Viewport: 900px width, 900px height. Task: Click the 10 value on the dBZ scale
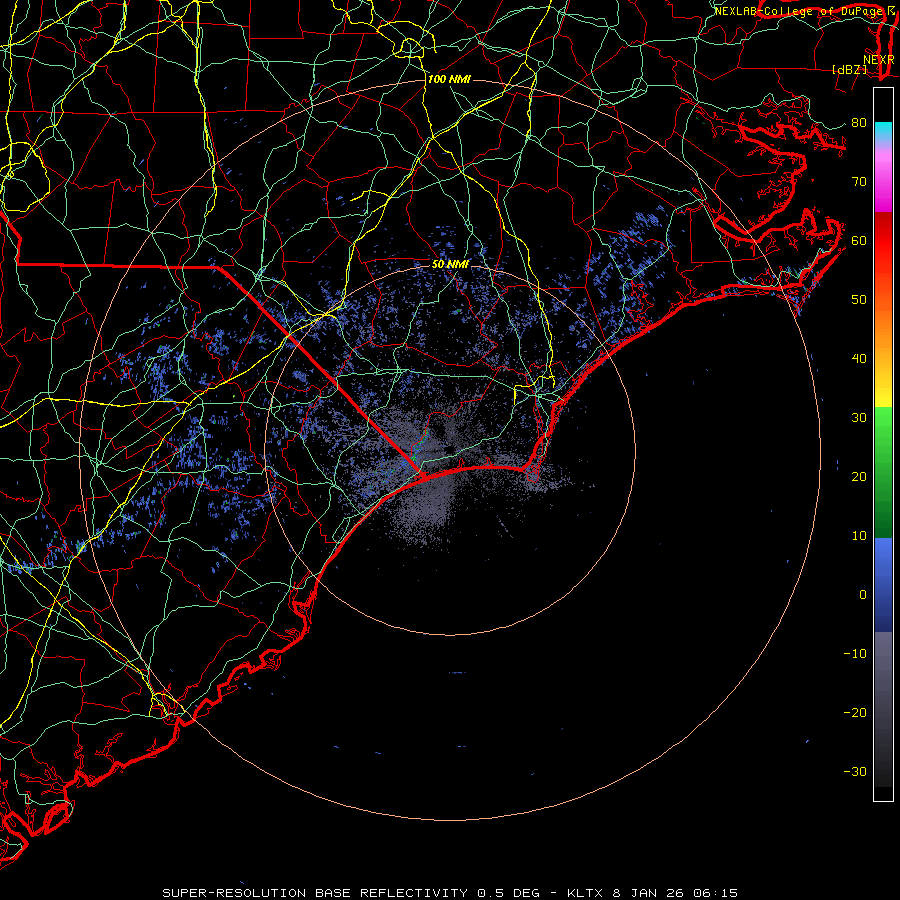click(x=859, y=536)
